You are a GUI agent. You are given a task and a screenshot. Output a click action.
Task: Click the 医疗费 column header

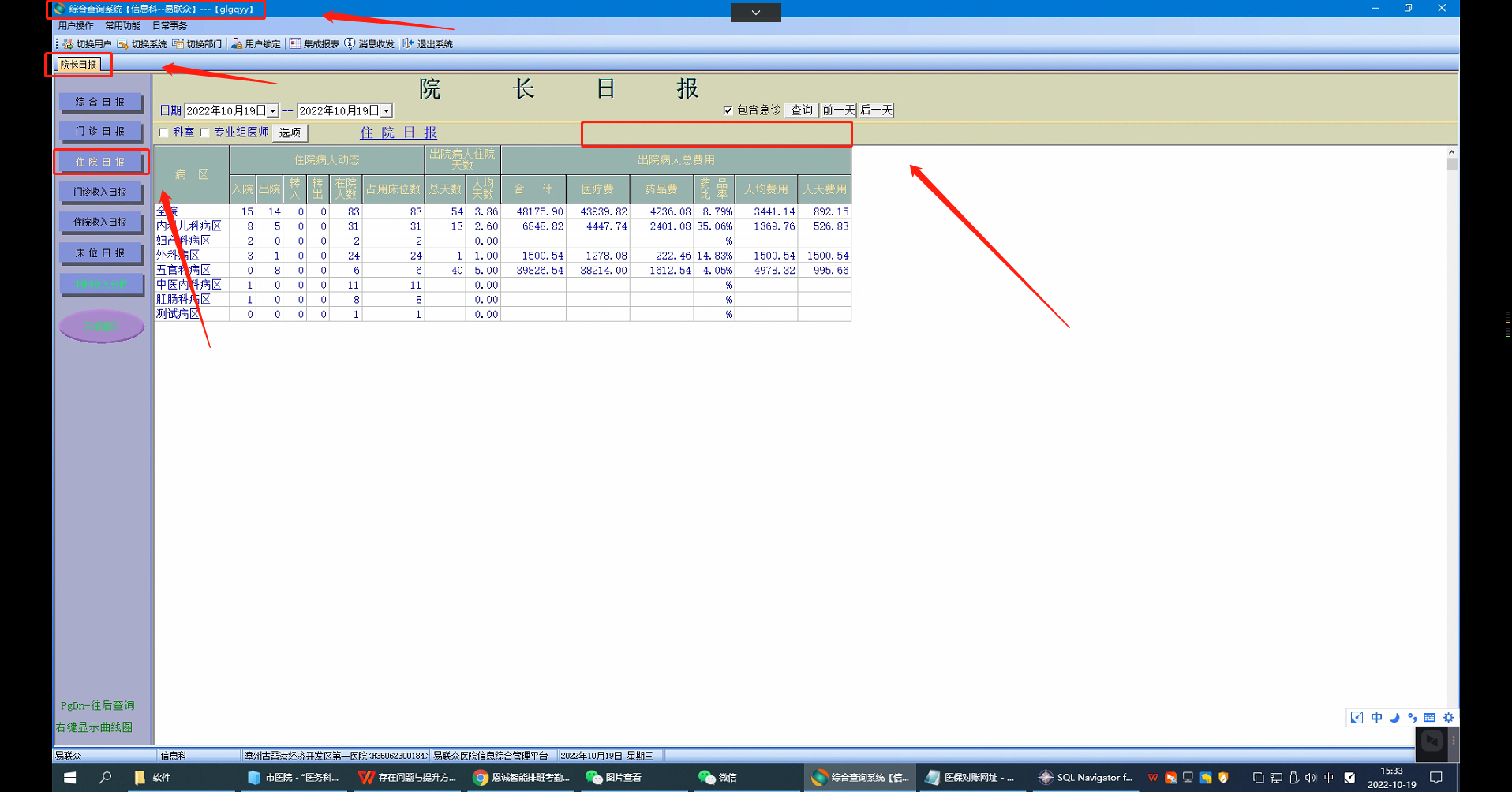[597, 189]
